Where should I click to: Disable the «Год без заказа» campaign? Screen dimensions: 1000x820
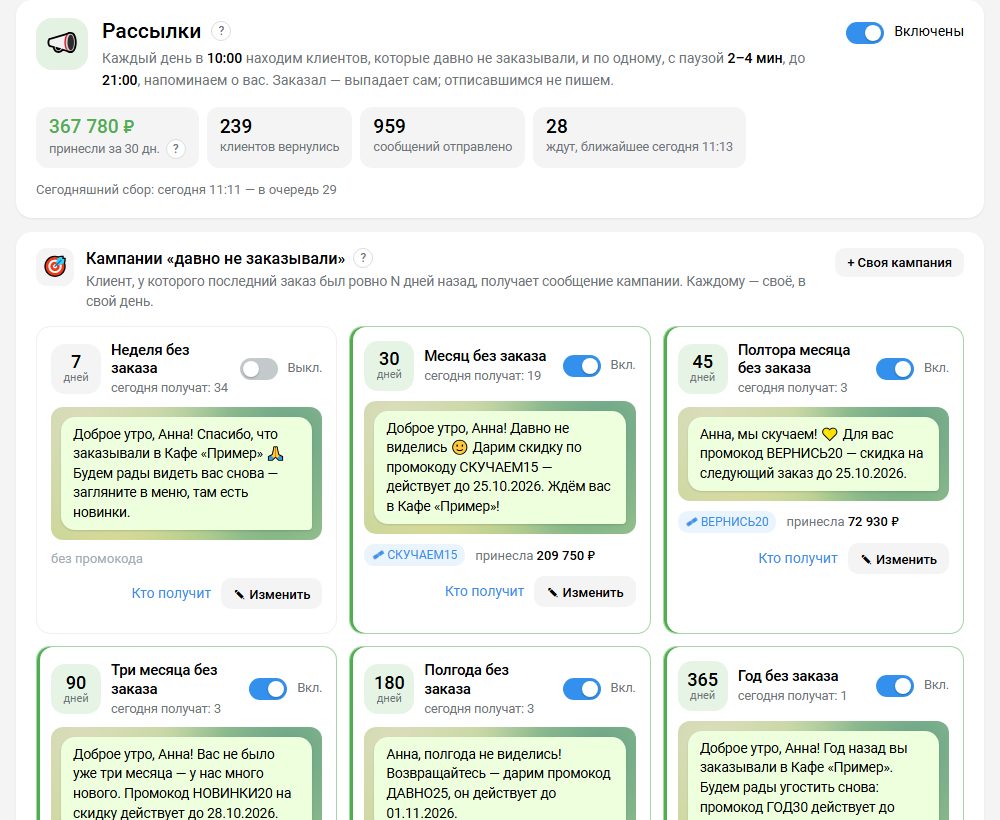point(895,685)
